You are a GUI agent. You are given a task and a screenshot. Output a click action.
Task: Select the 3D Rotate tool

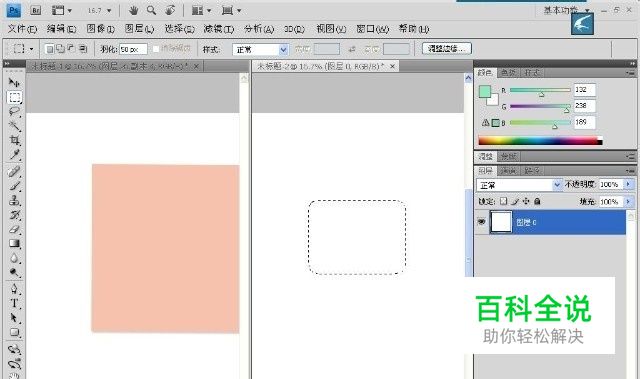click(x=14, y=349)
